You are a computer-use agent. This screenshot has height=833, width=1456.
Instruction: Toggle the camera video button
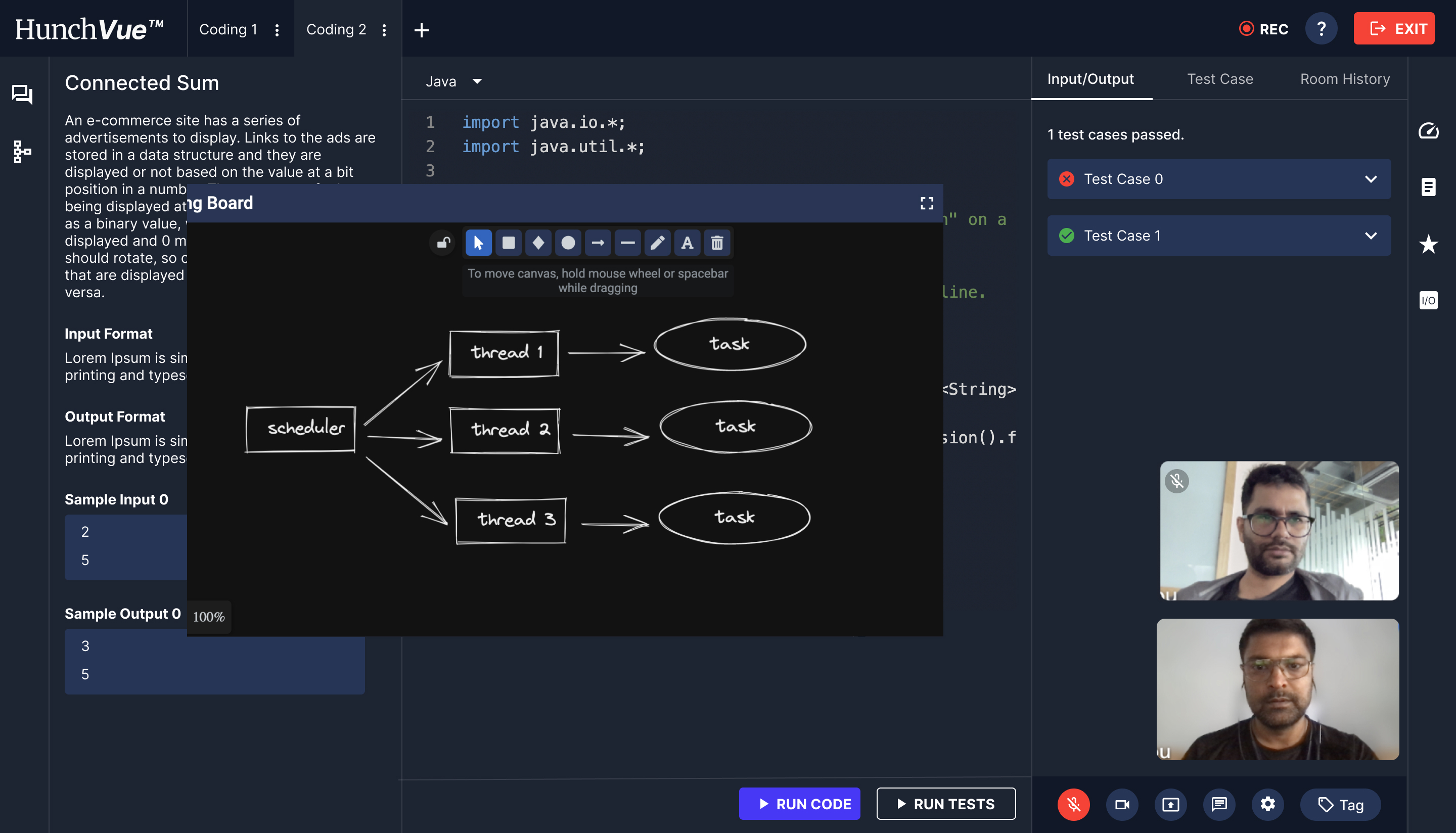pyautogui.click(x=1122, y=804)
